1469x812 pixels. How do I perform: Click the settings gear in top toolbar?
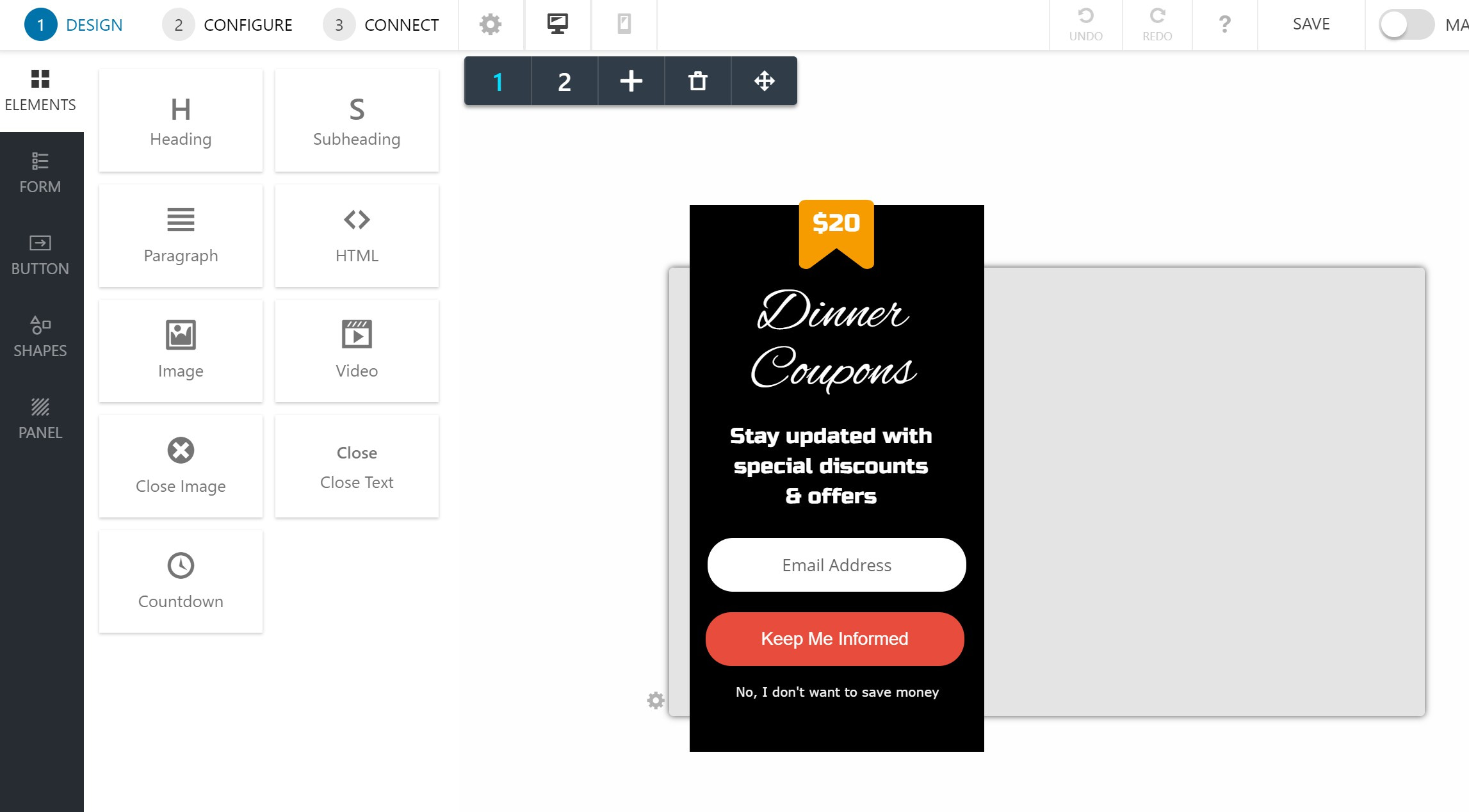pyautogui.click(x=491, y=25)
